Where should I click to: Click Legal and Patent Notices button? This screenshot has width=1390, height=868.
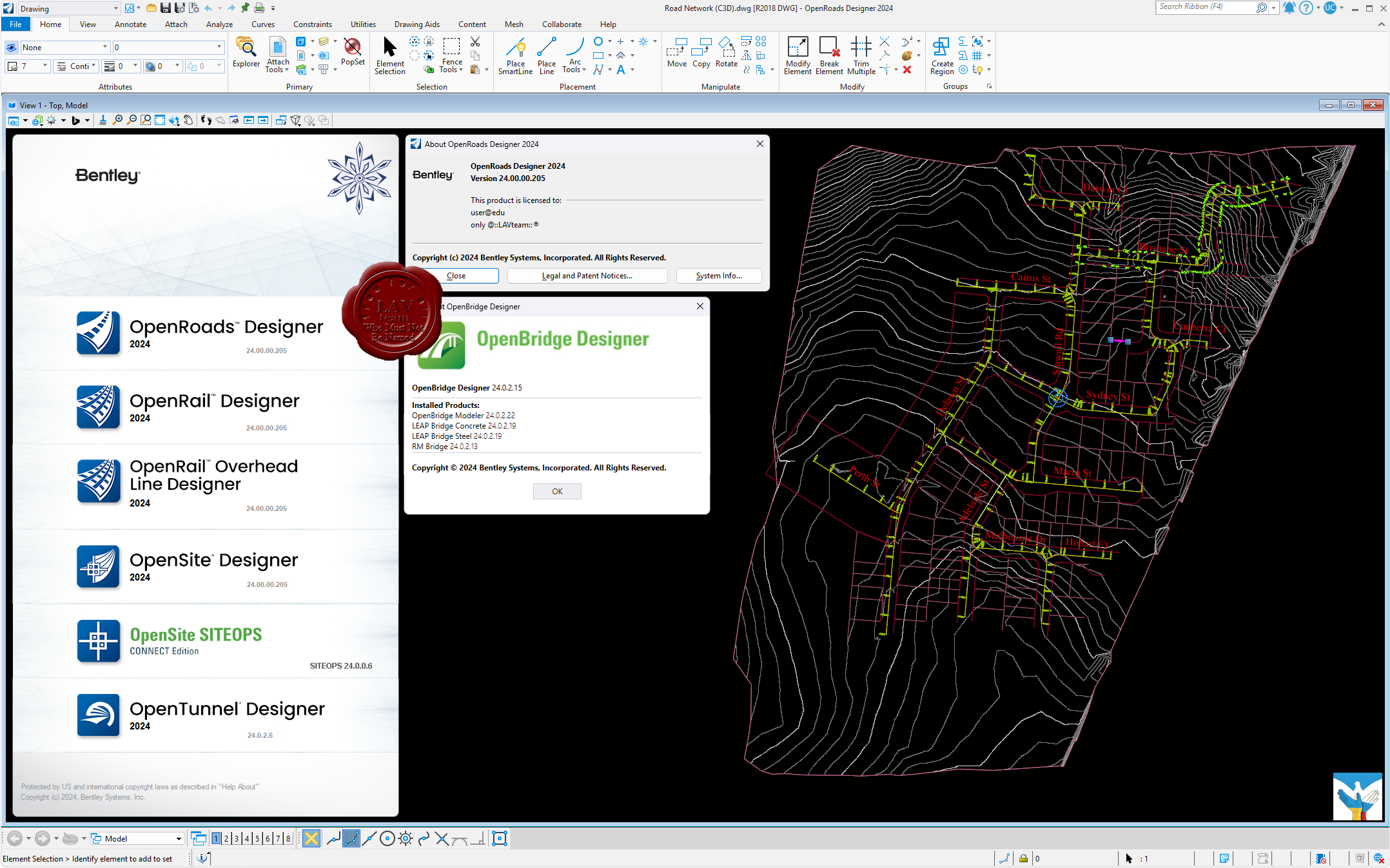[587, 276]
